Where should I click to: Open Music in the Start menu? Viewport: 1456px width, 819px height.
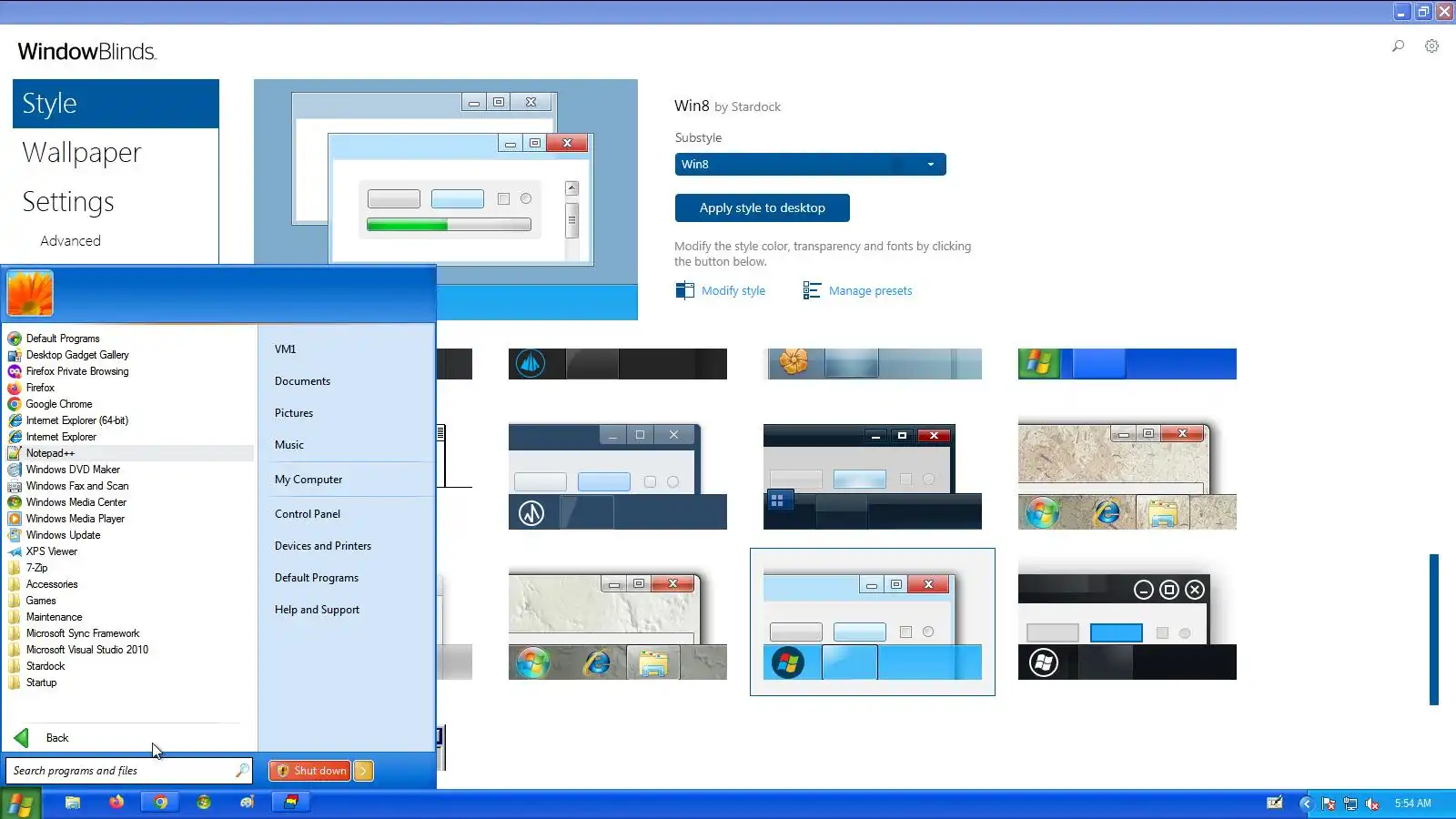pyautogui.click(x=289, y=445)
